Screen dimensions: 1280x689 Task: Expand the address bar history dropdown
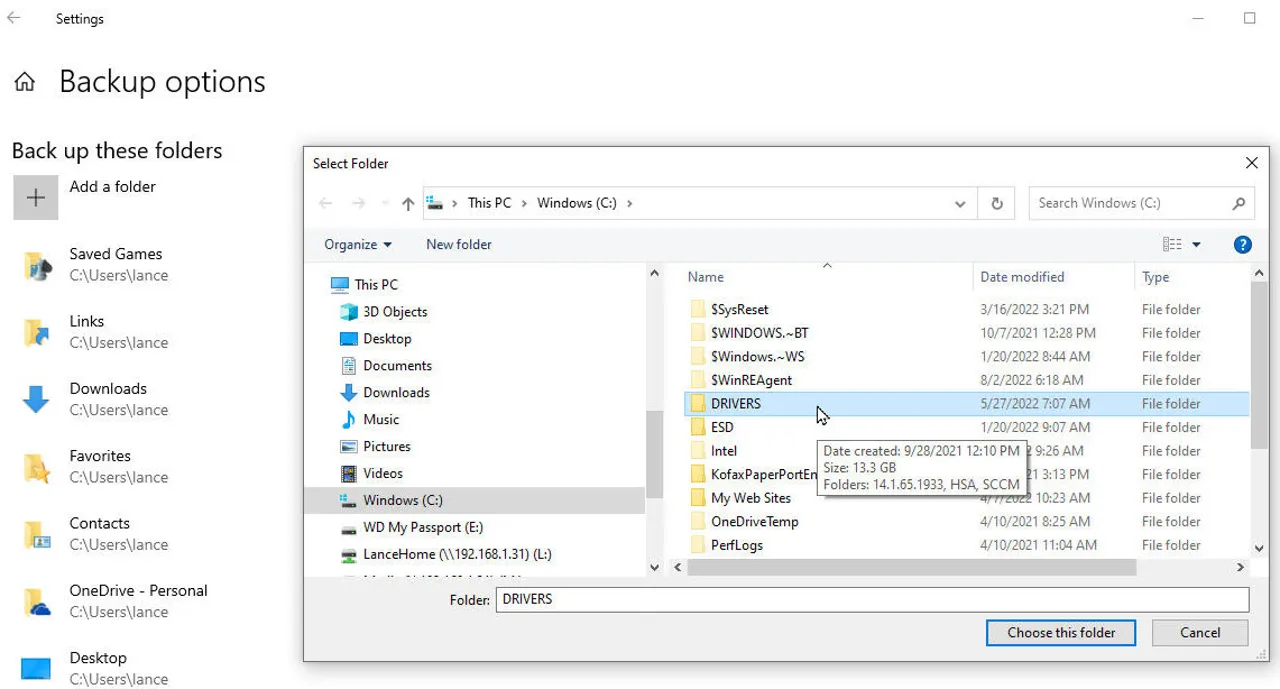point(960,204)
